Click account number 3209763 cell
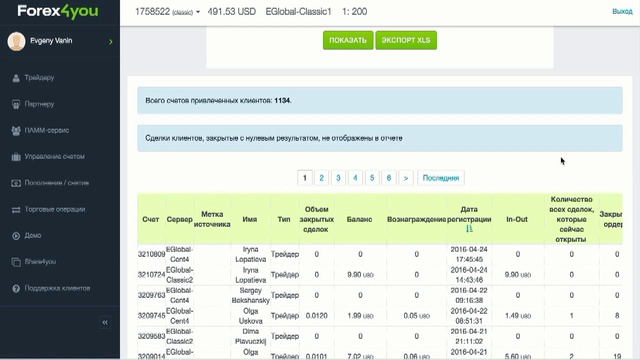 tap(151, 295)
